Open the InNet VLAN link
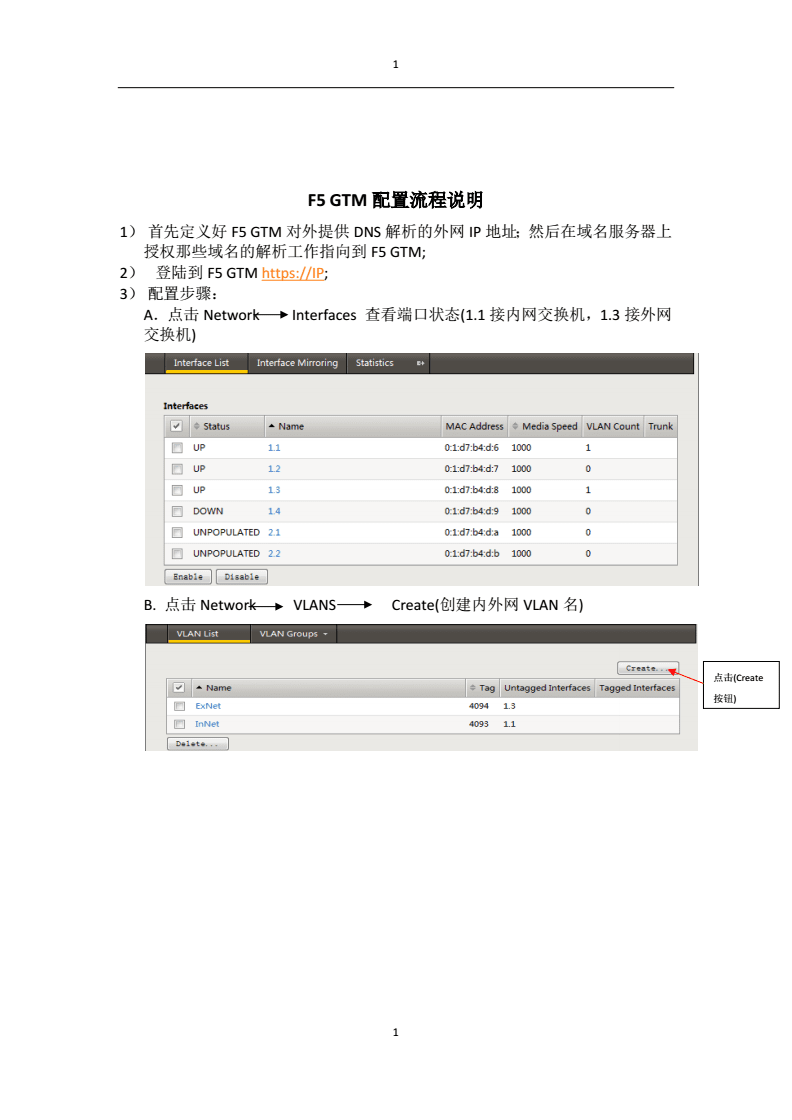This screenshot has width=792, height=1120. (x=207, y=724)
